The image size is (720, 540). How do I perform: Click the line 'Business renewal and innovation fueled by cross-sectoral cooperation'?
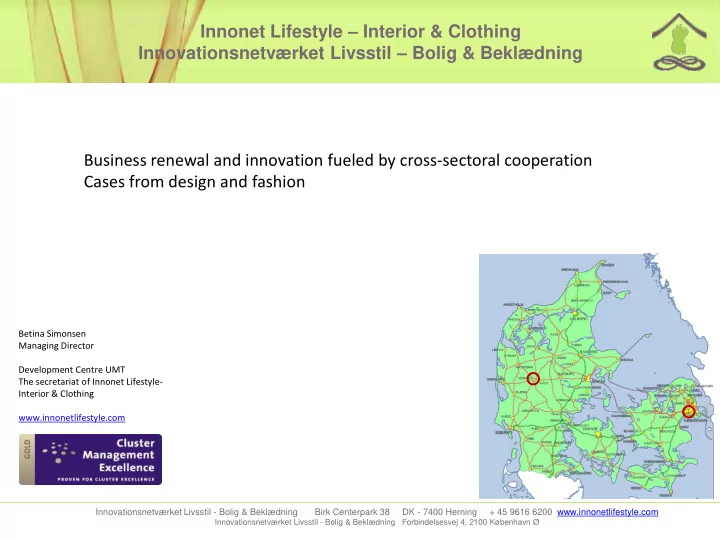pyautogui.click(x=338, y=160)
